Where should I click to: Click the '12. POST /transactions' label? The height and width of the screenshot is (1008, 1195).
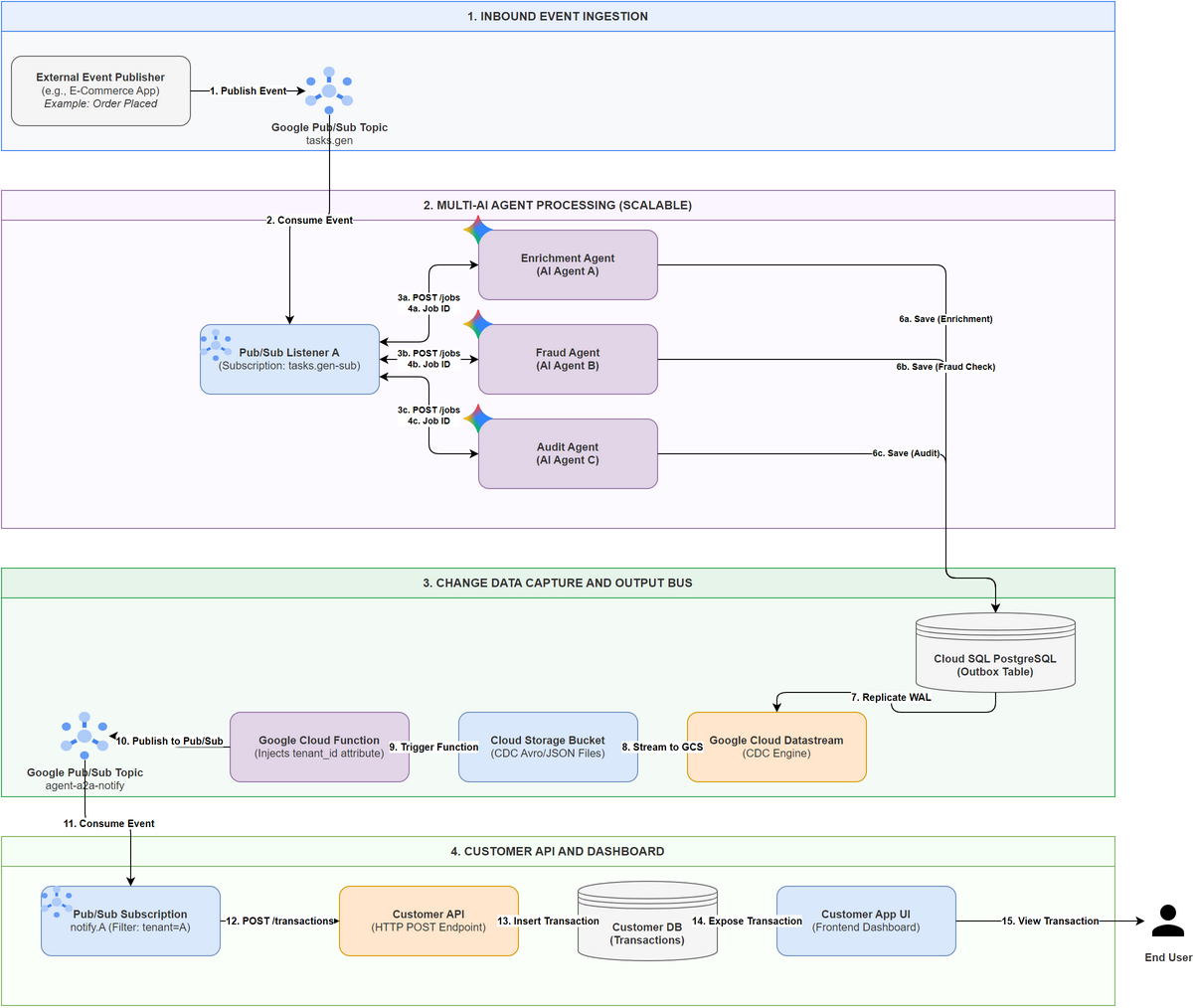click(x=279, y=921)
